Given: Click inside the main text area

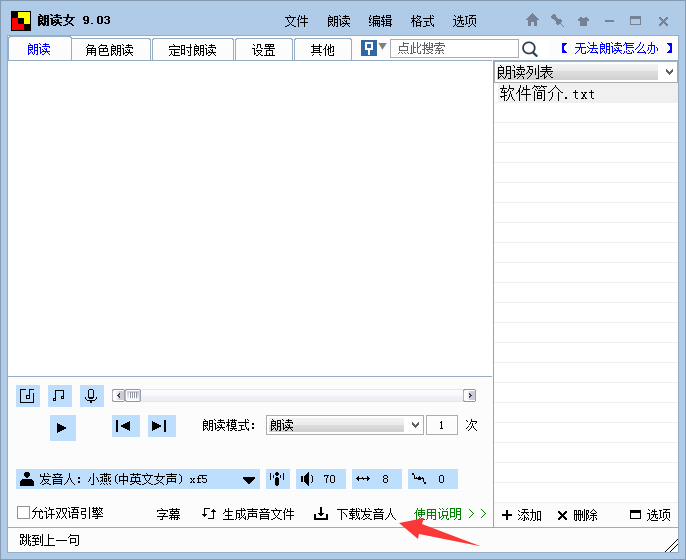Looking at the screenshot, I should [x=250, y=218].
